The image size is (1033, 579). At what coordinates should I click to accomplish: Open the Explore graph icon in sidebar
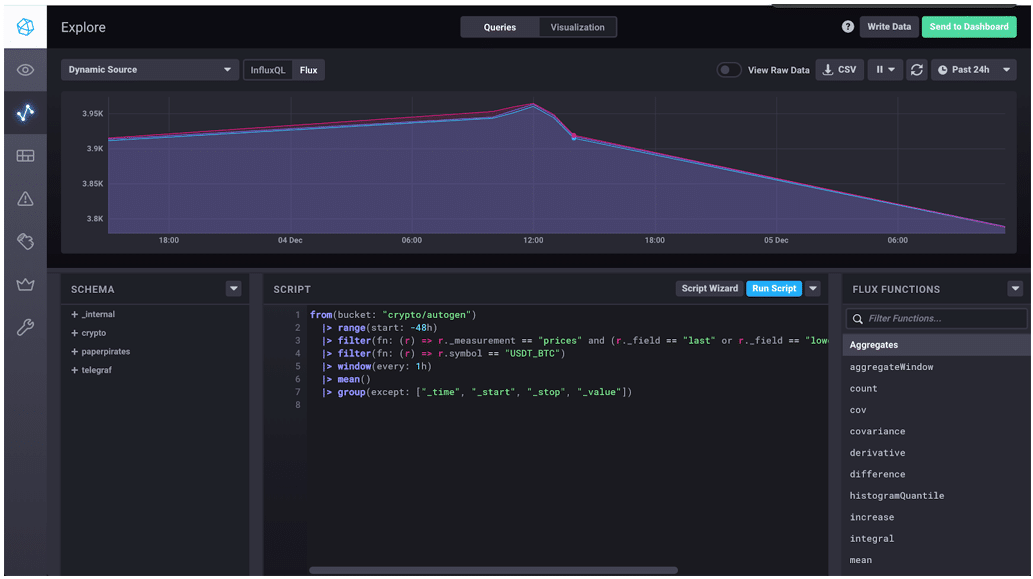click(25, 113)
